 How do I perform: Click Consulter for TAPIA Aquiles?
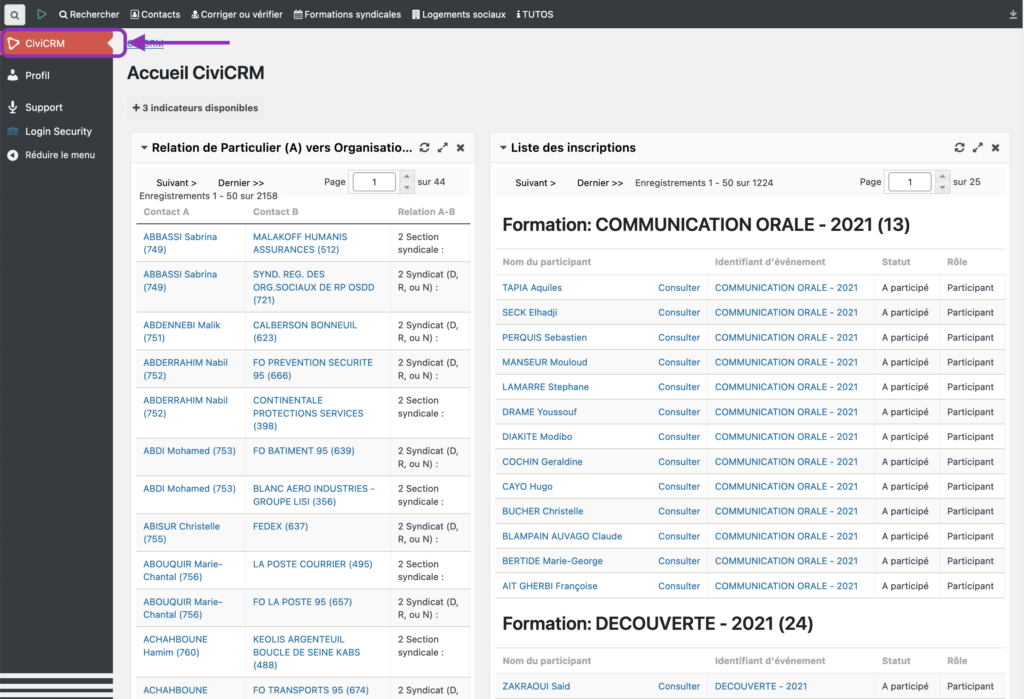(x=679, y=288)
